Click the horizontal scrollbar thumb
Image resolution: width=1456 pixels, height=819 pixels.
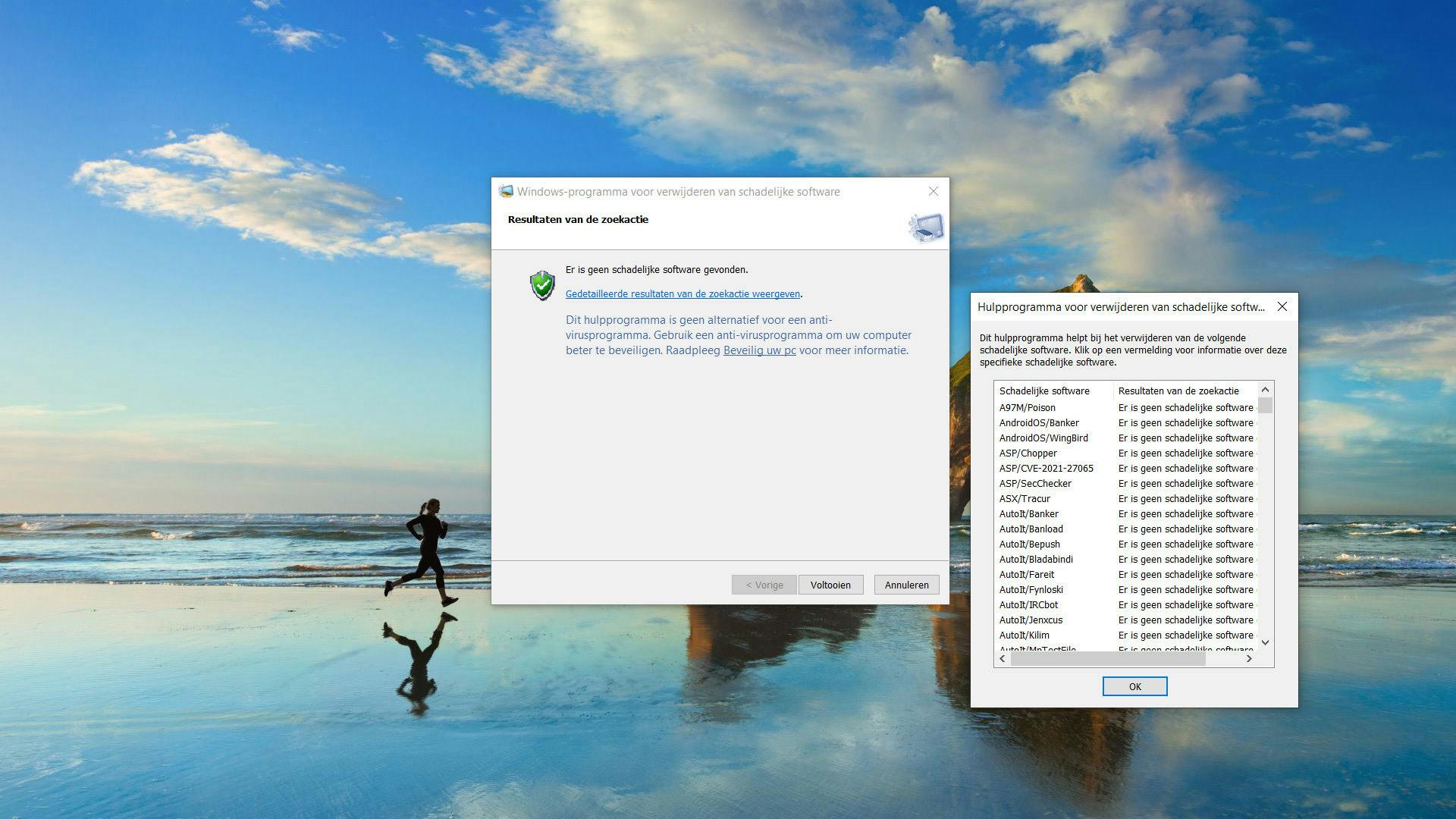point(1107,659)
